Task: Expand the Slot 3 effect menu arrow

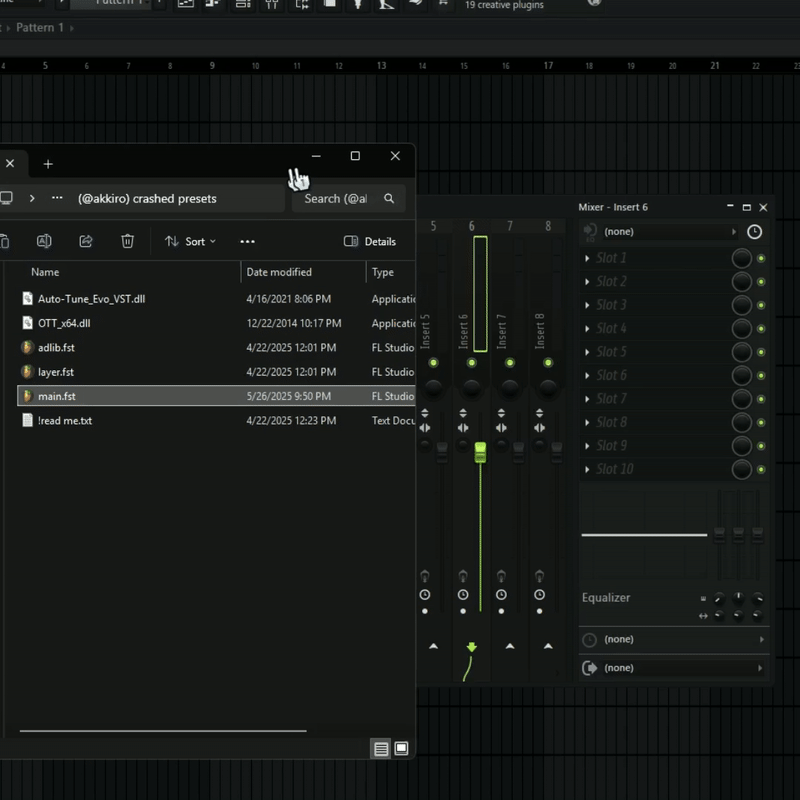Action: 587,305
